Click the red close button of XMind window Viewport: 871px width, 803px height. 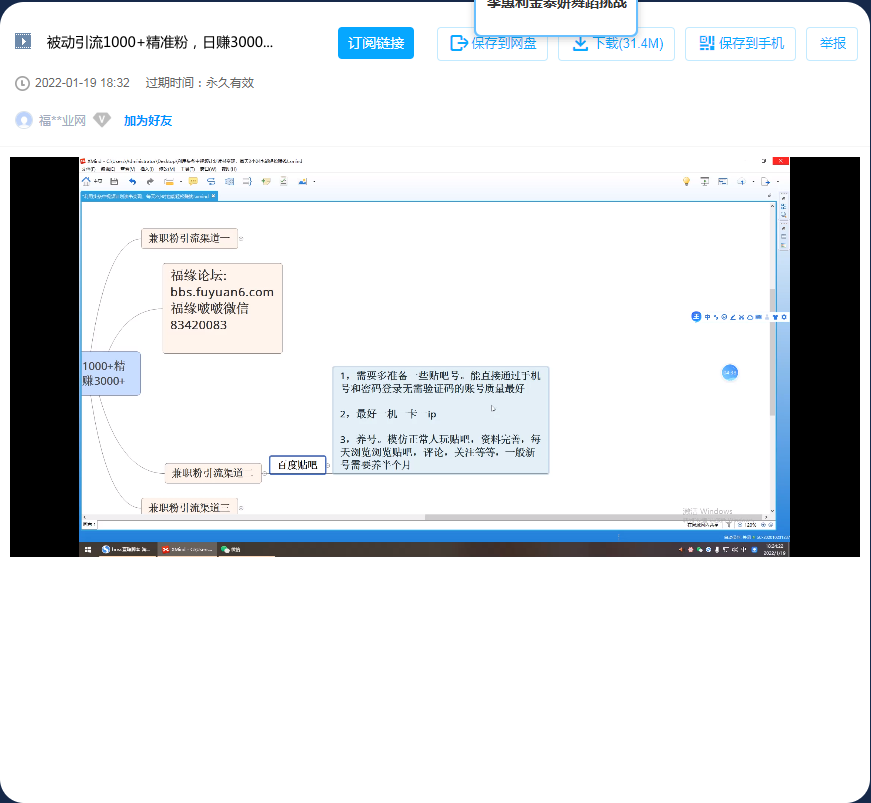point(780,160)
